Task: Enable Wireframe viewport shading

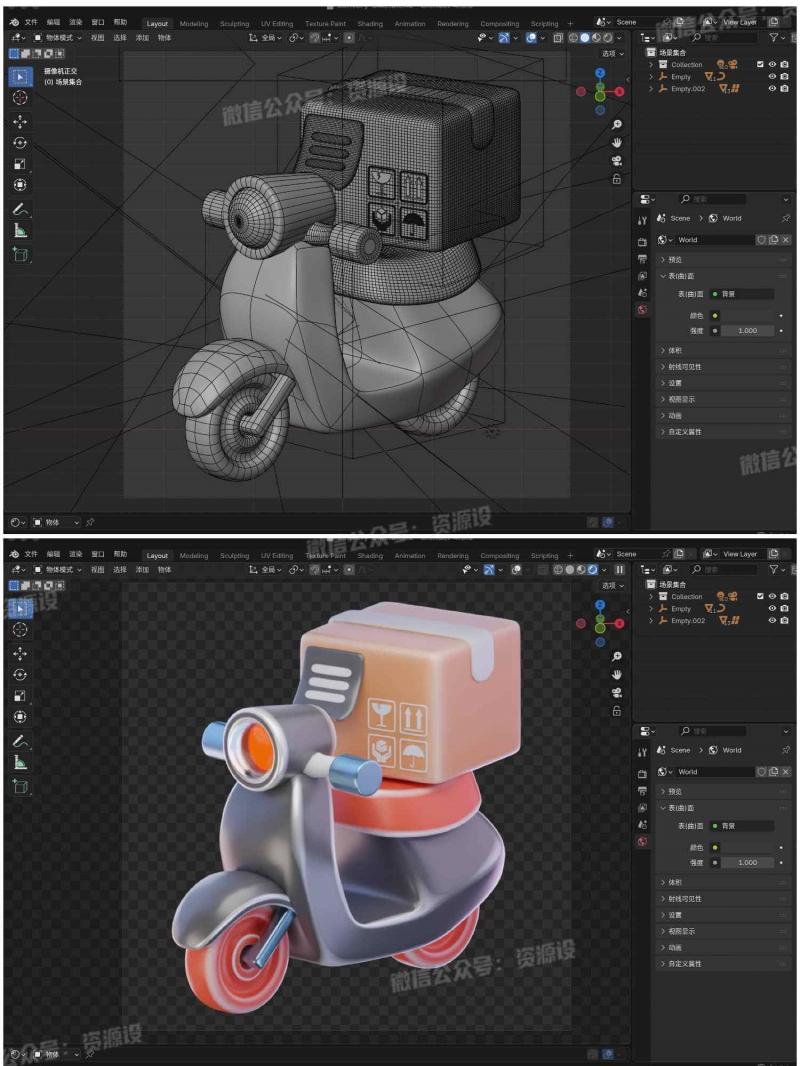Action: click(572, 38)
